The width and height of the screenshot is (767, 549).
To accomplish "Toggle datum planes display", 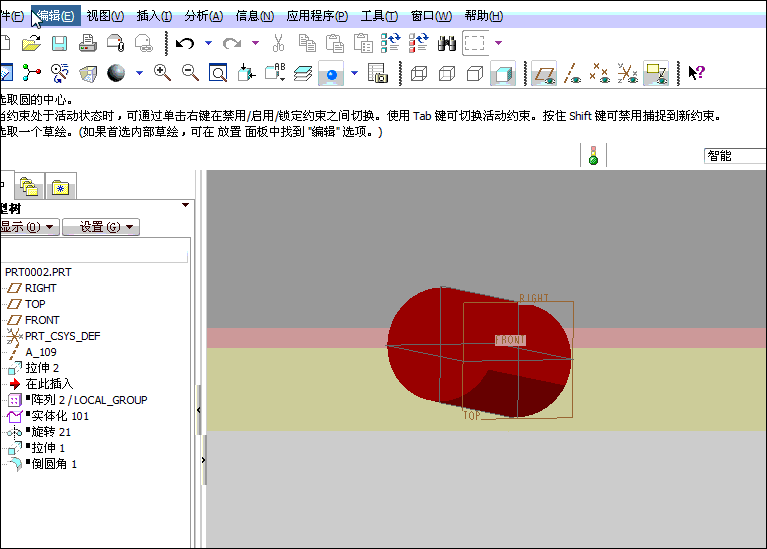I will (x=544, y=74).
